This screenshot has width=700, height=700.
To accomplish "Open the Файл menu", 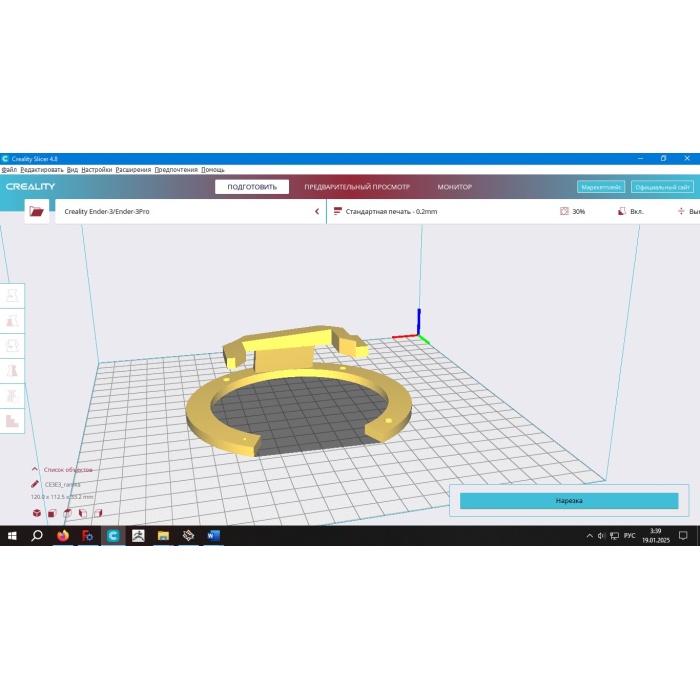I will click(9, 170).
